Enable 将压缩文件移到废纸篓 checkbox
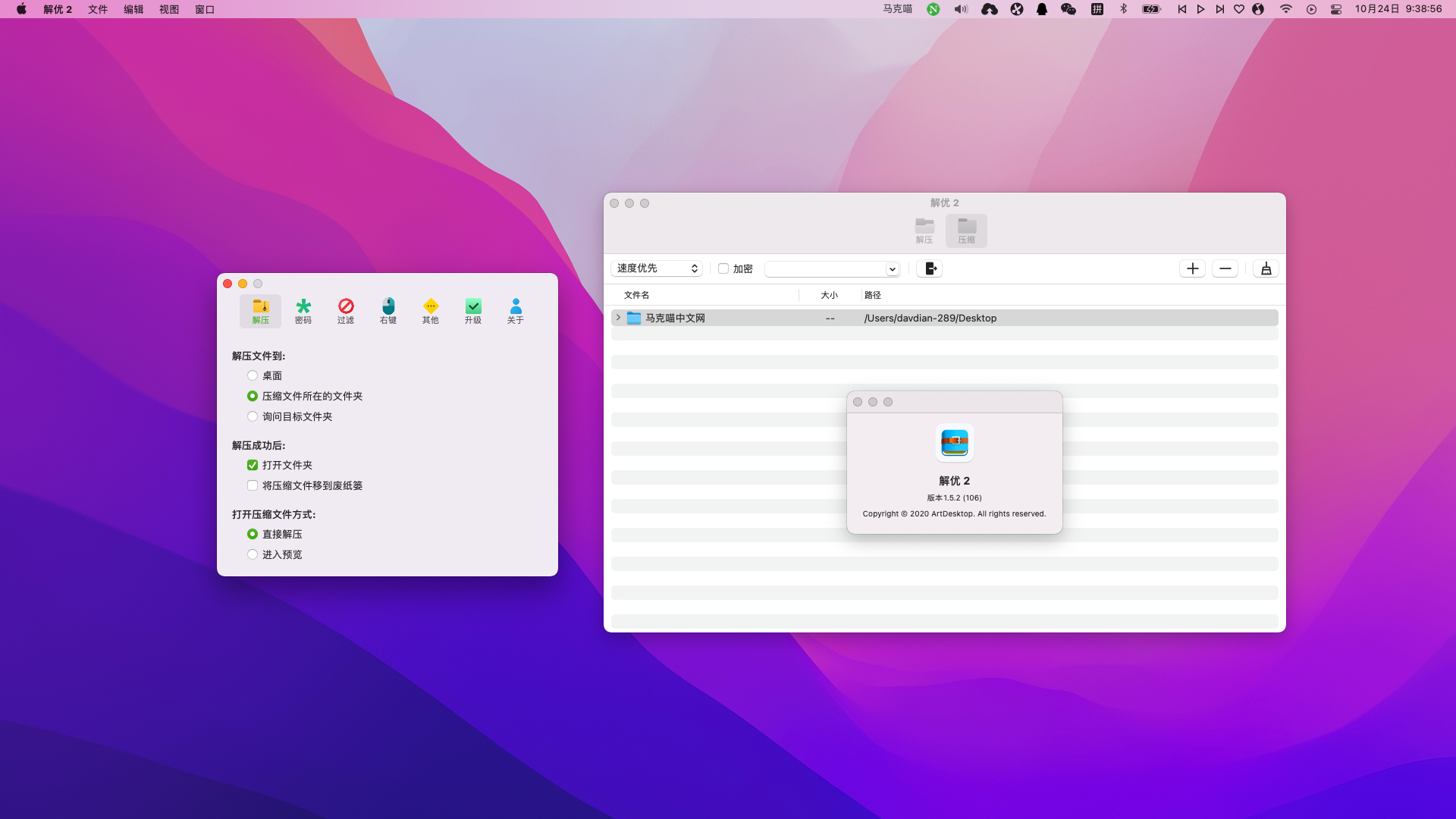1456x819 pixels. 253,485
